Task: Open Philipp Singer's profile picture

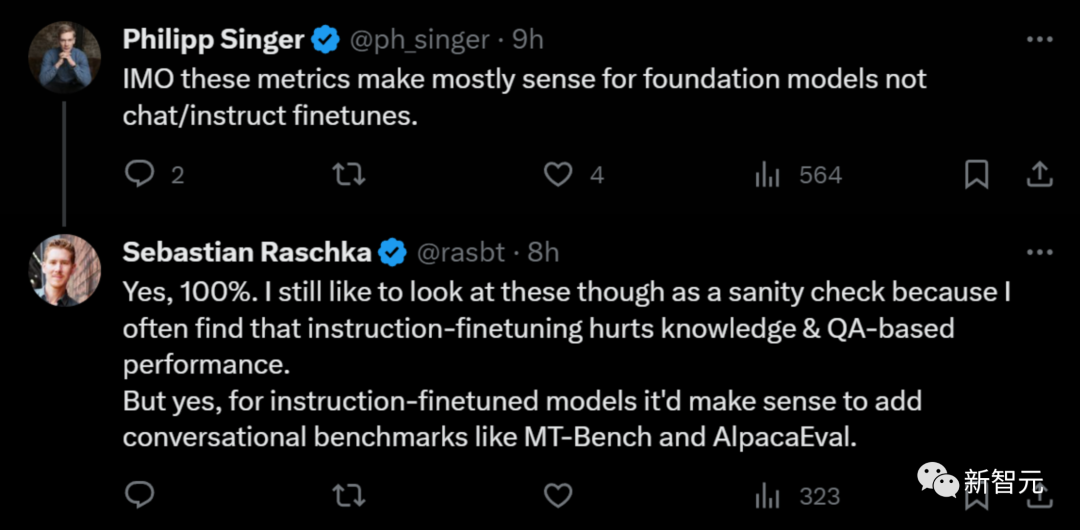Action: tap(64, 57)
